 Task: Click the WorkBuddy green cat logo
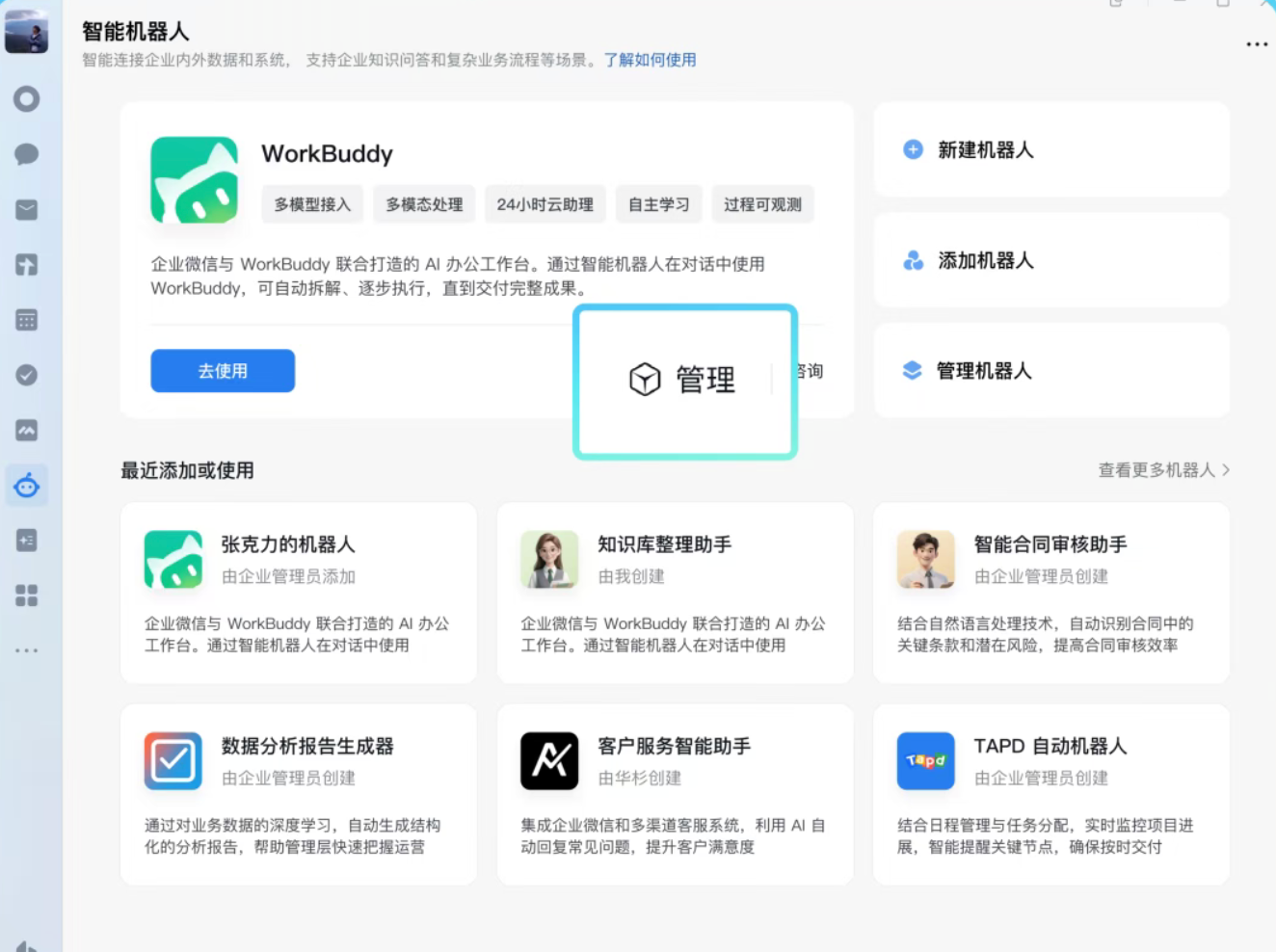(195, 180)
